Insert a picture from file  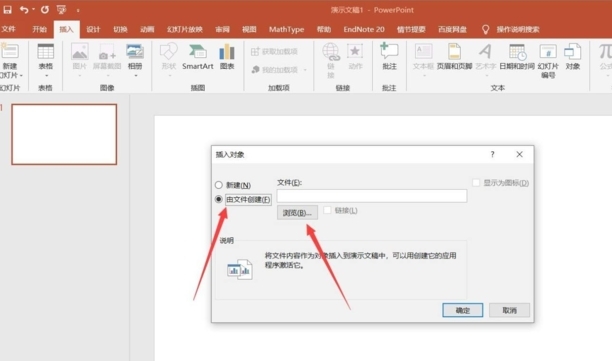point(80,59)
